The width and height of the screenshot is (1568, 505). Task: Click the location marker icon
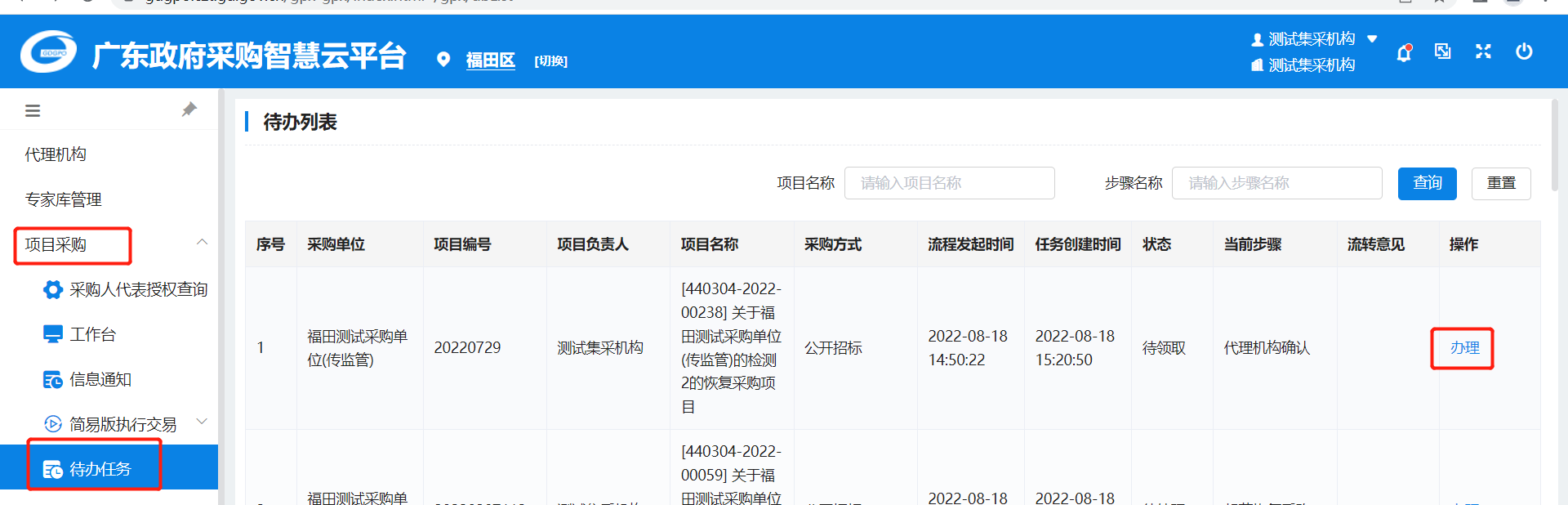coord(443,60)
